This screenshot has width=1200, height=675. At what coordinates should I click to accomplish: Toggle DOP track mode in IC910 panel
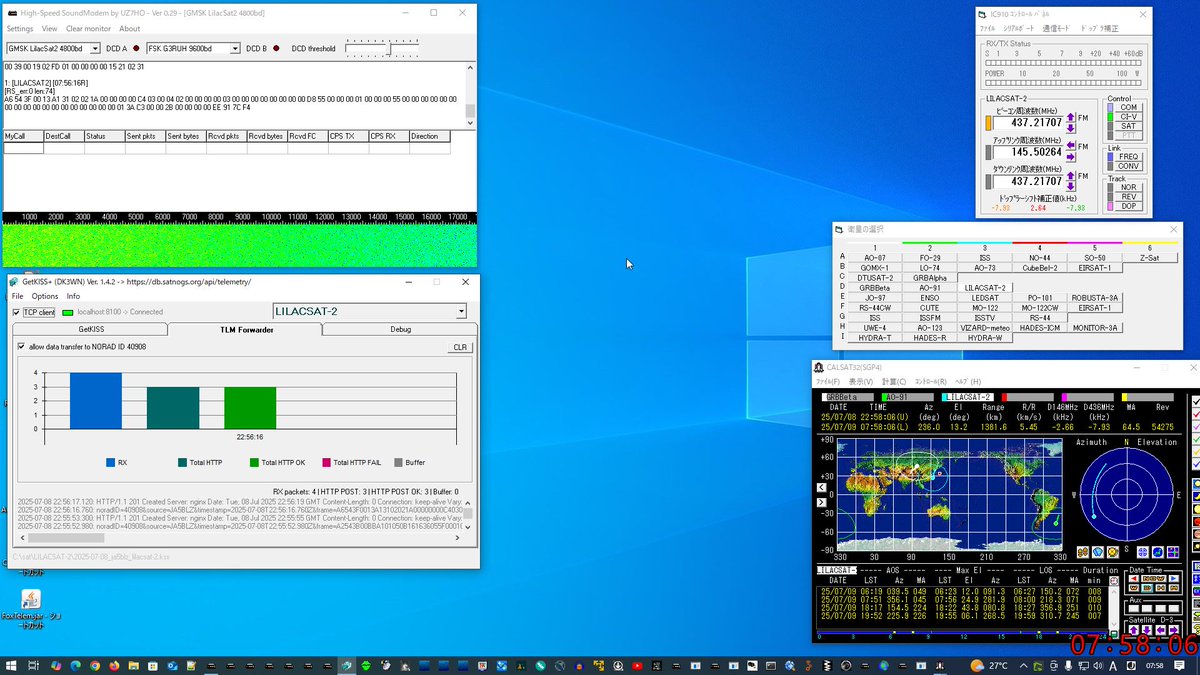[x=1128, y=206]
